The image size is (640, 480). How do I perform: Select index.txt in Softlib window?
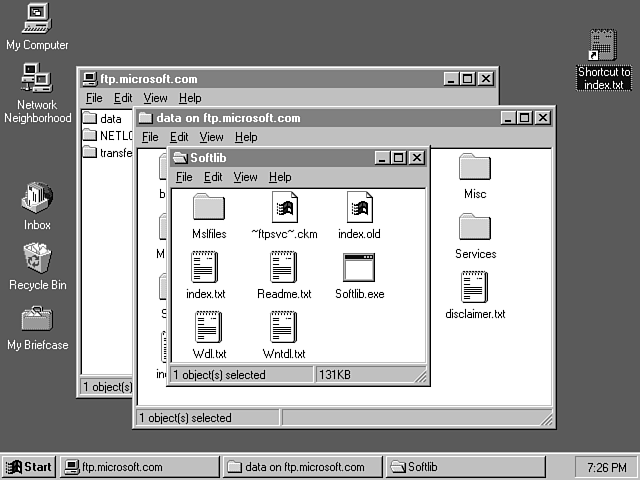pyautogui.click(x=206, y=268)
